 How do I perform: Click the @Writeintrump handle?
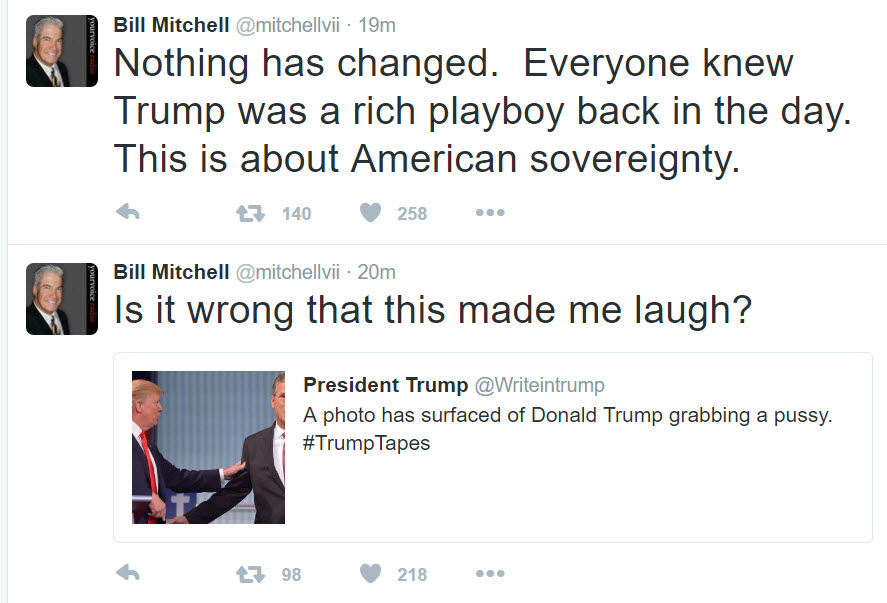540,385
